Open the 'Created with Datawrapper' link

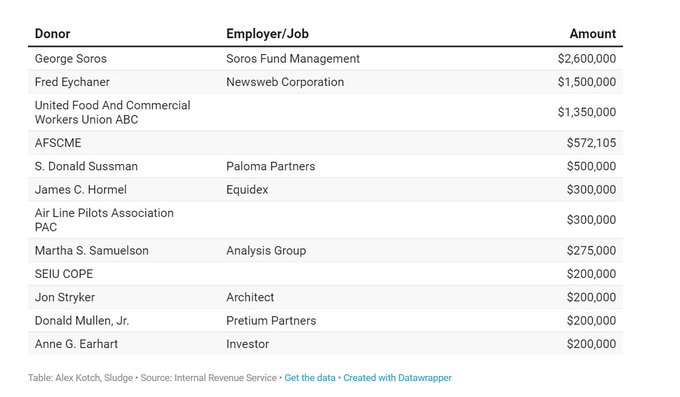pos(397,378)
